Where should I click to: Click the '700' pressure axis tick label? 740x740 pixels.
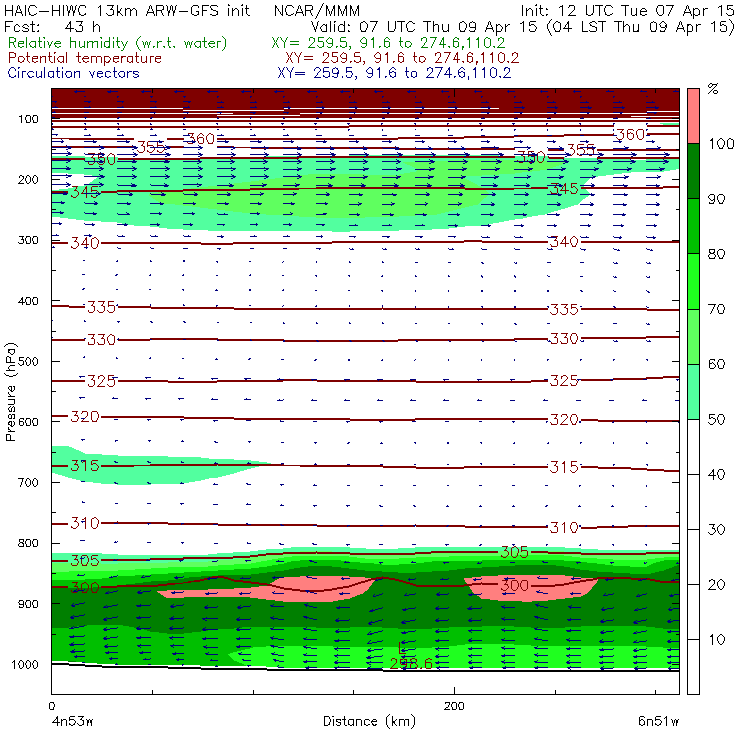point(28,482)
